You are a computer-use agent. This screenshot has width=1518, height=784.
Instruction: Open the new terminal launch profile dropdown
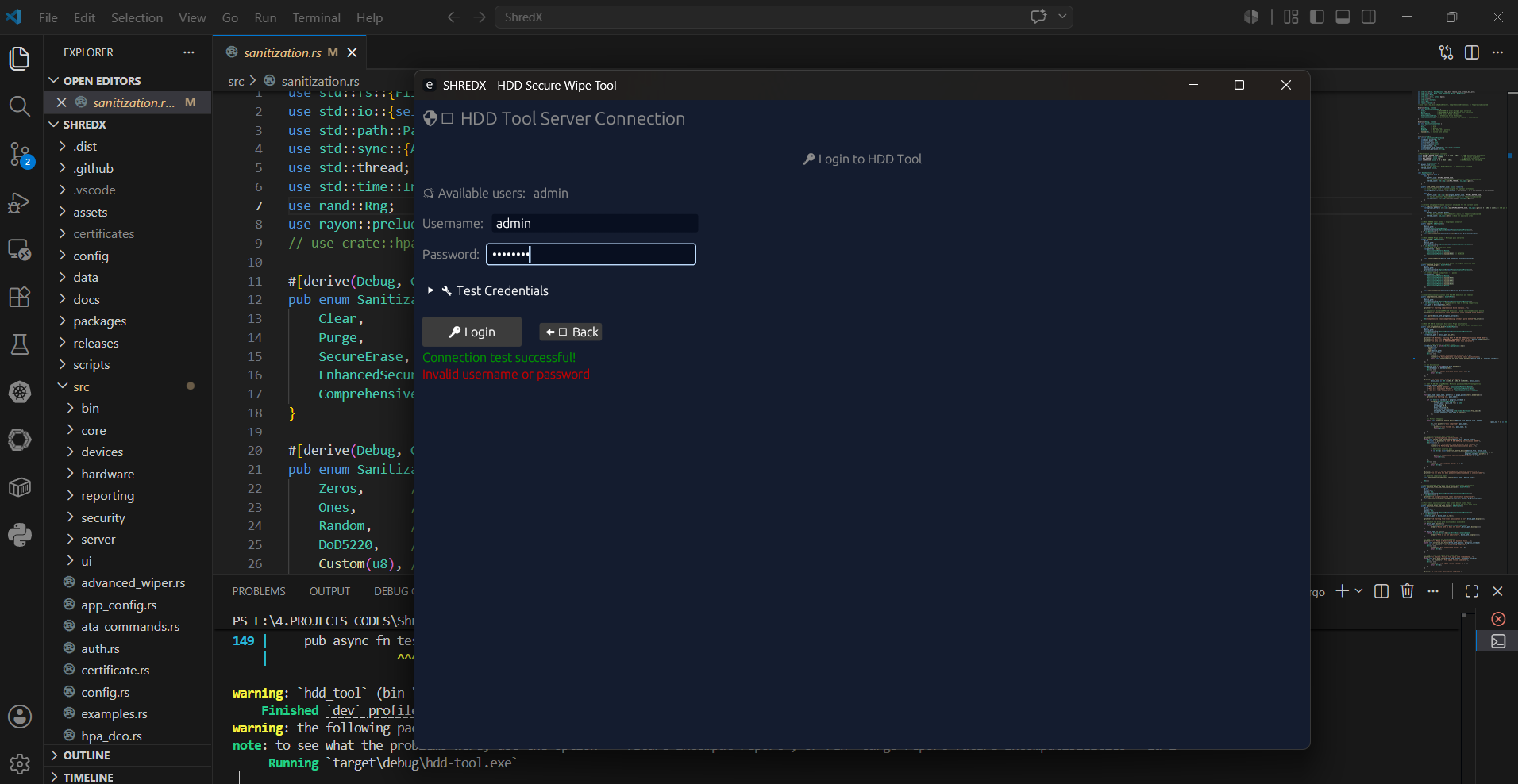click(1358, 591)
